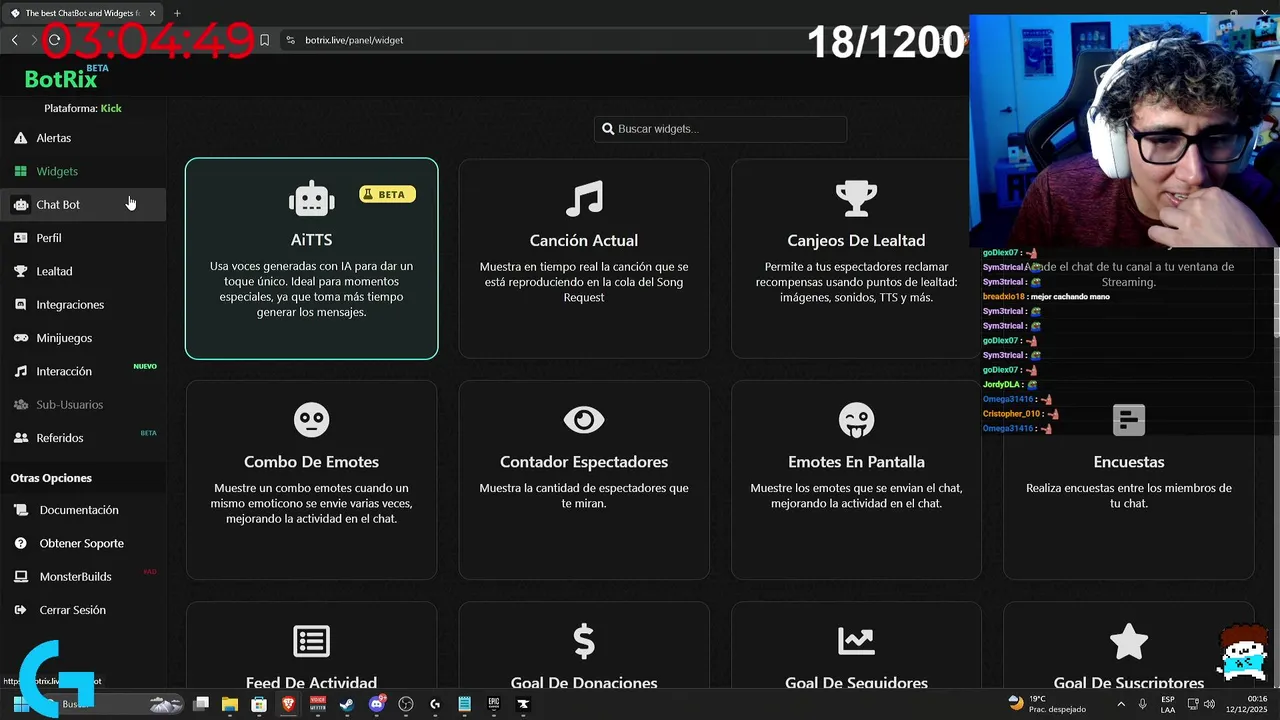Click the tongue-out emoji icon on Emotes En Pantalla
The width and height of the screenshot is (1280, 720).
tap(856, 420)
